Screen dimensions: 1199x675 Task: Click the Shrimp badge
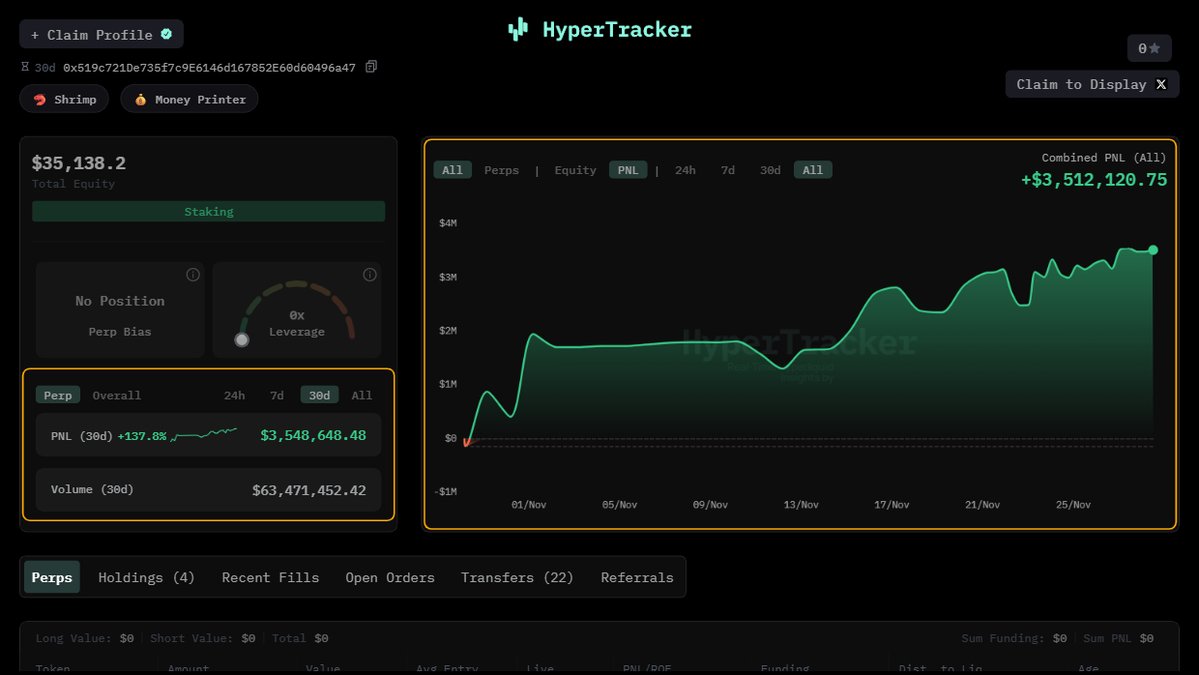(64, 99)
